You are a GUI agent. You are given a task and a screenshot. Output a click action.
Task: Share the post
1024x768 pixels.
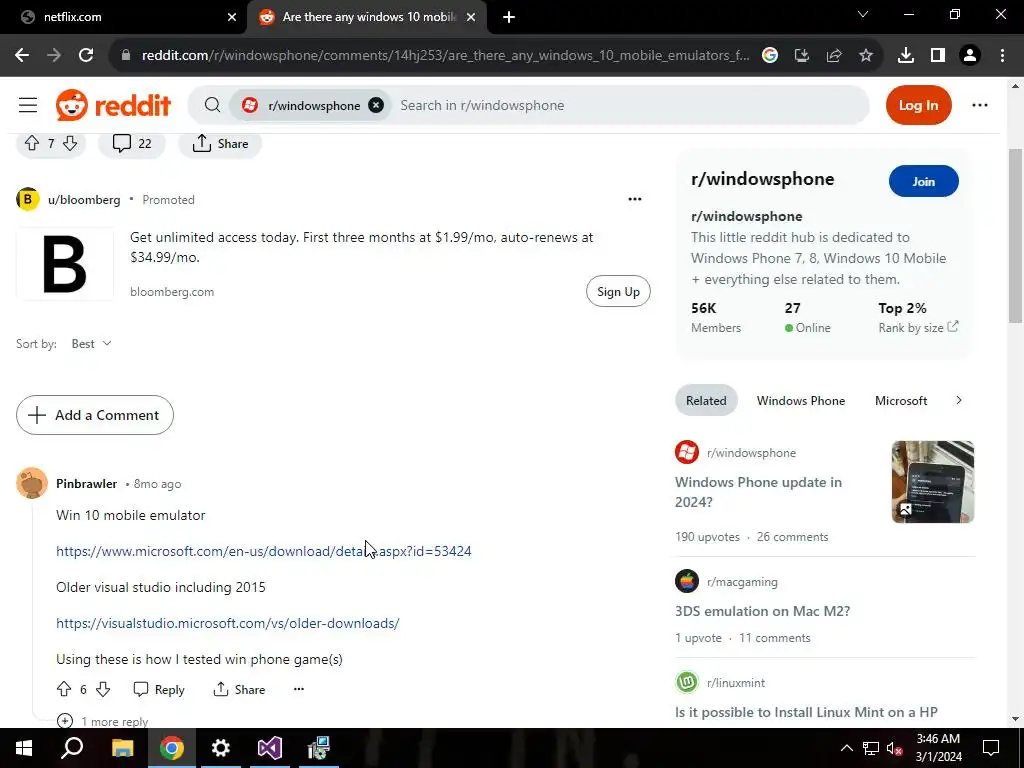220,143
